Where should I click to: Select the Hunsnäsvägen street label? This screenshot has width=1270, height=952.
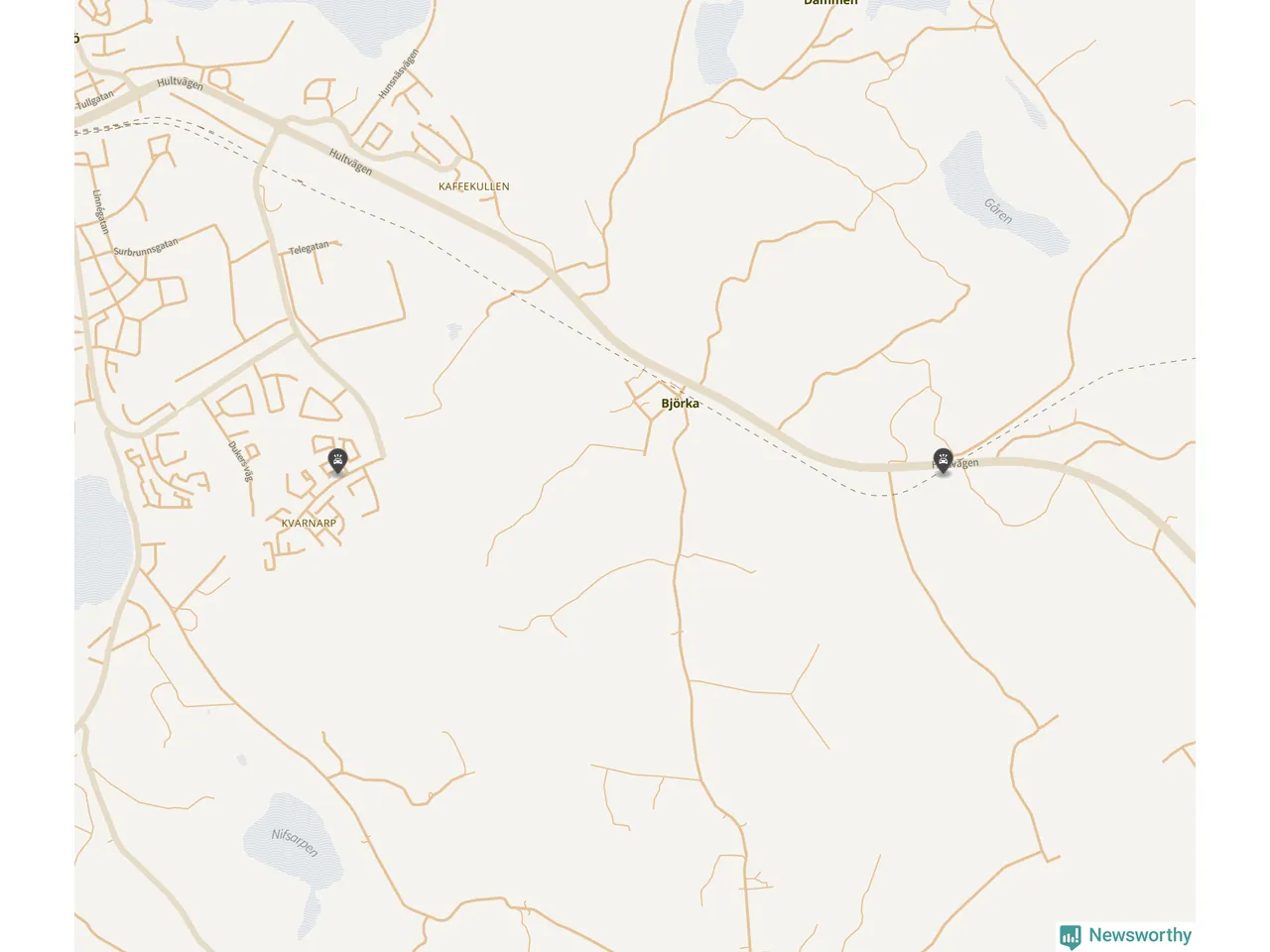click(x=398, y=74)
